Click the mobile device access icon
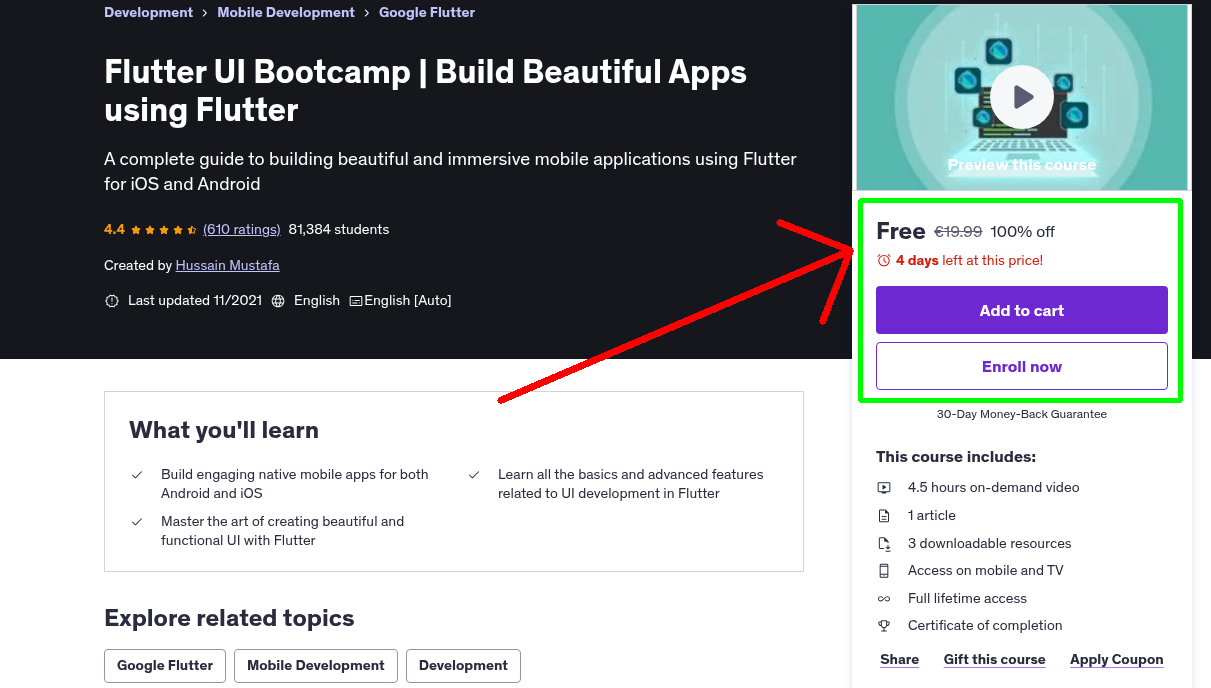1211x688 pixels. tap(884, 571)
